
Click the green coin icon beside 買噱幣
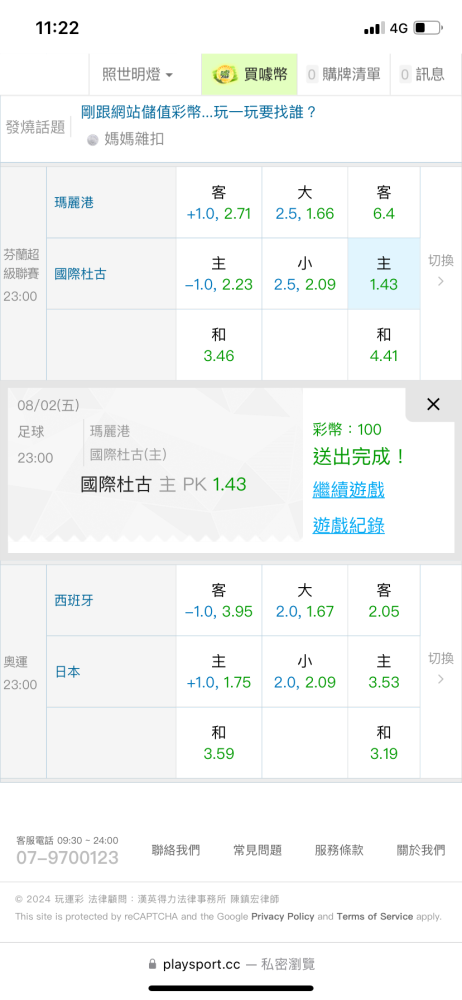click(x=225, y=75)
